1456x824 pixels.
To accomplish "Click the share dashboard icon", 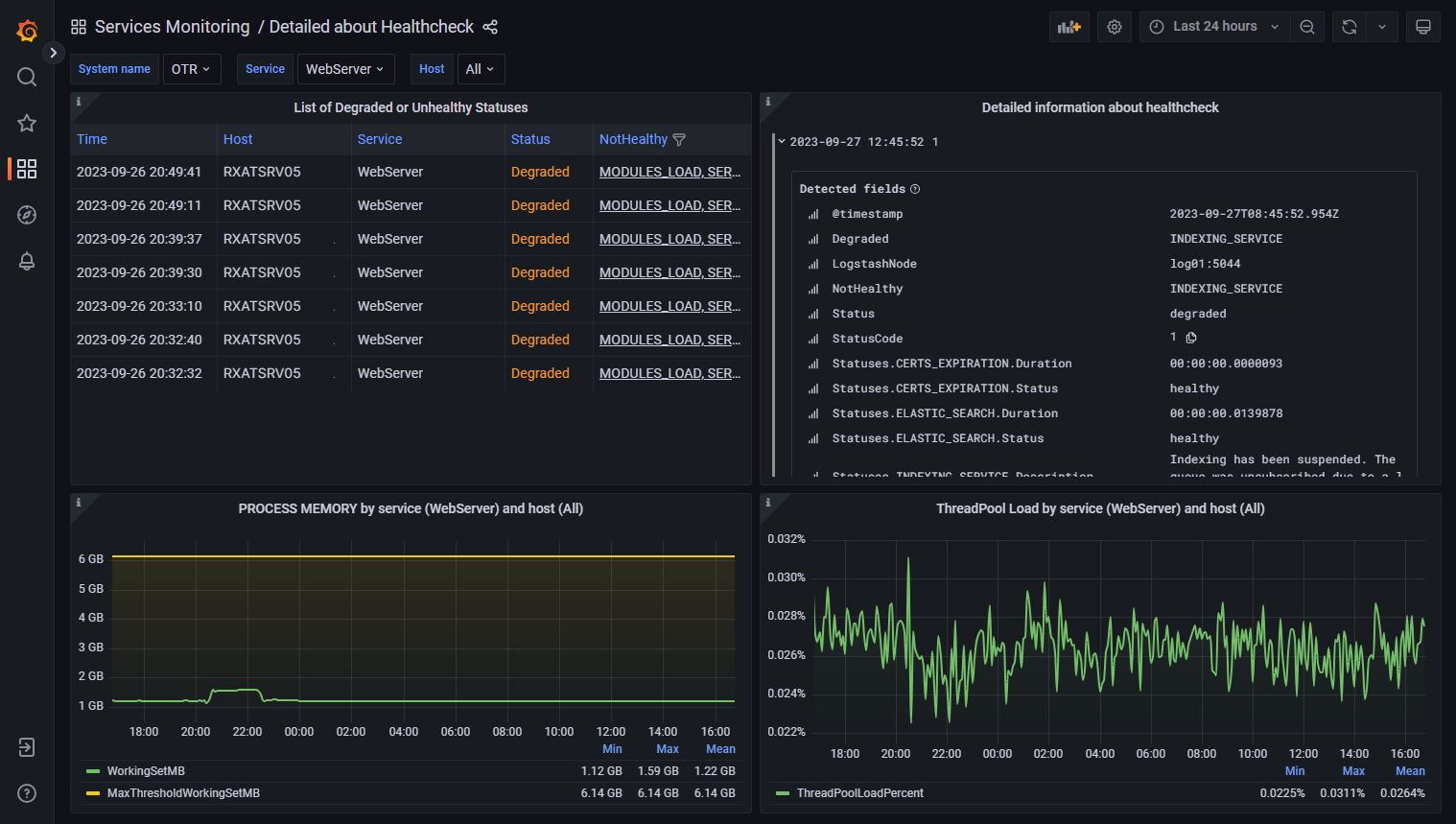I will click(x=490, y=27).
